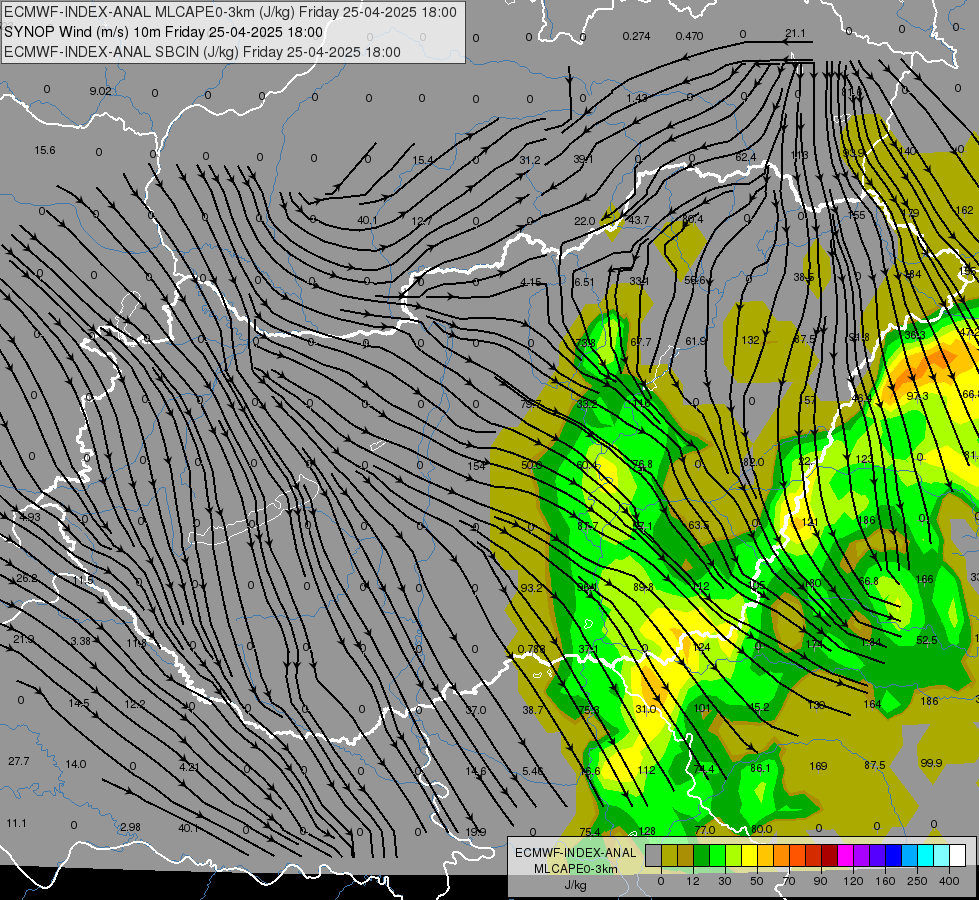Click the legend tick label 70
Viewport: 979px width, 900px height.
[x=789, y=881]
